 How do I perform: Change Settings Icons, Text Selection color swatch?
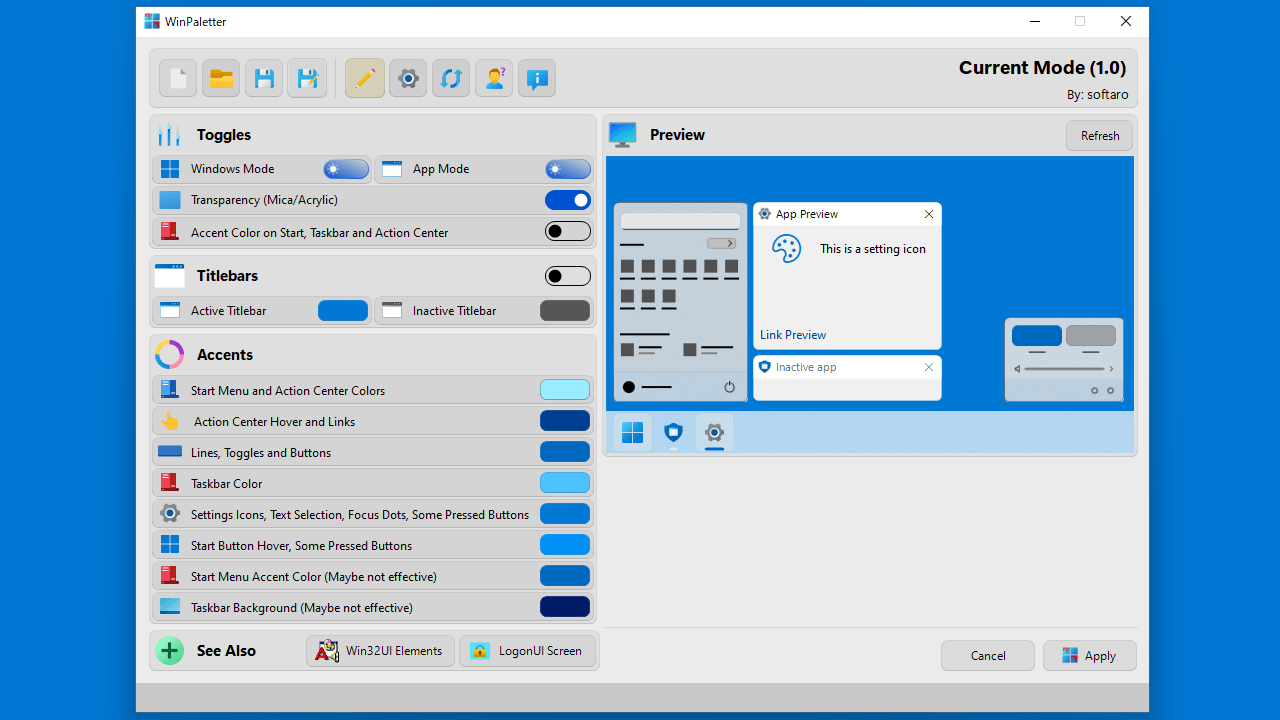tap(565, 514)
